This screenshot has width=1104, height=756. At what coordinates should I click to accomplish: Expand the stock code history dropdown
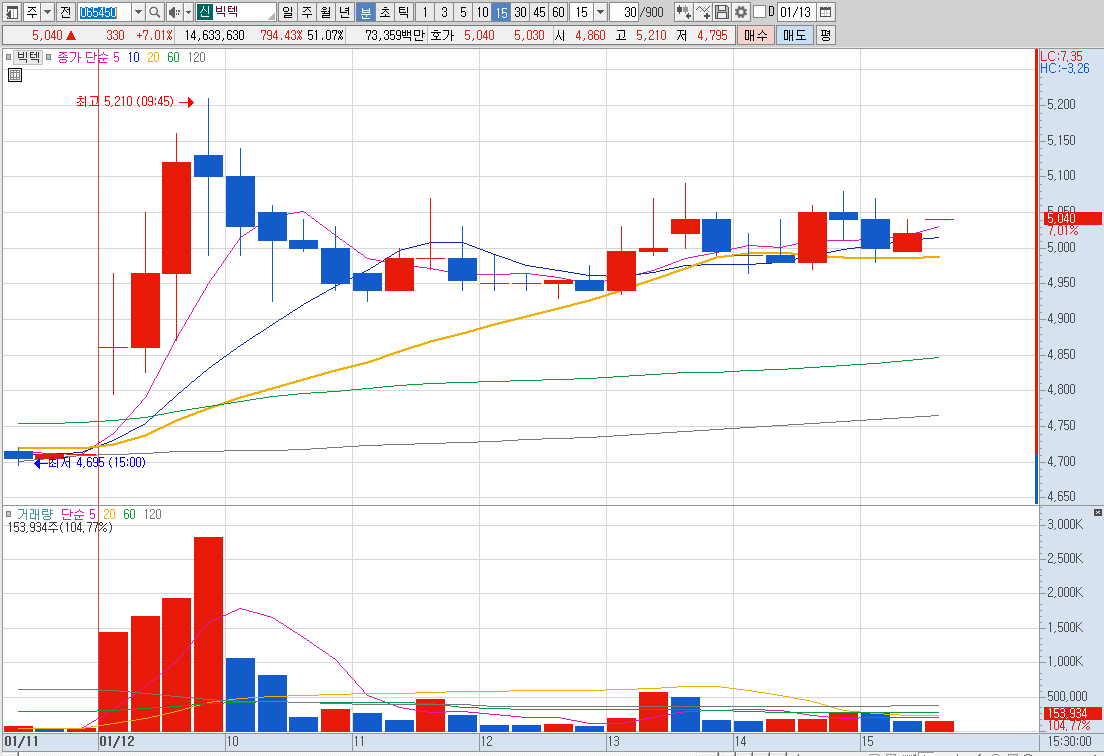coord(138,12)
